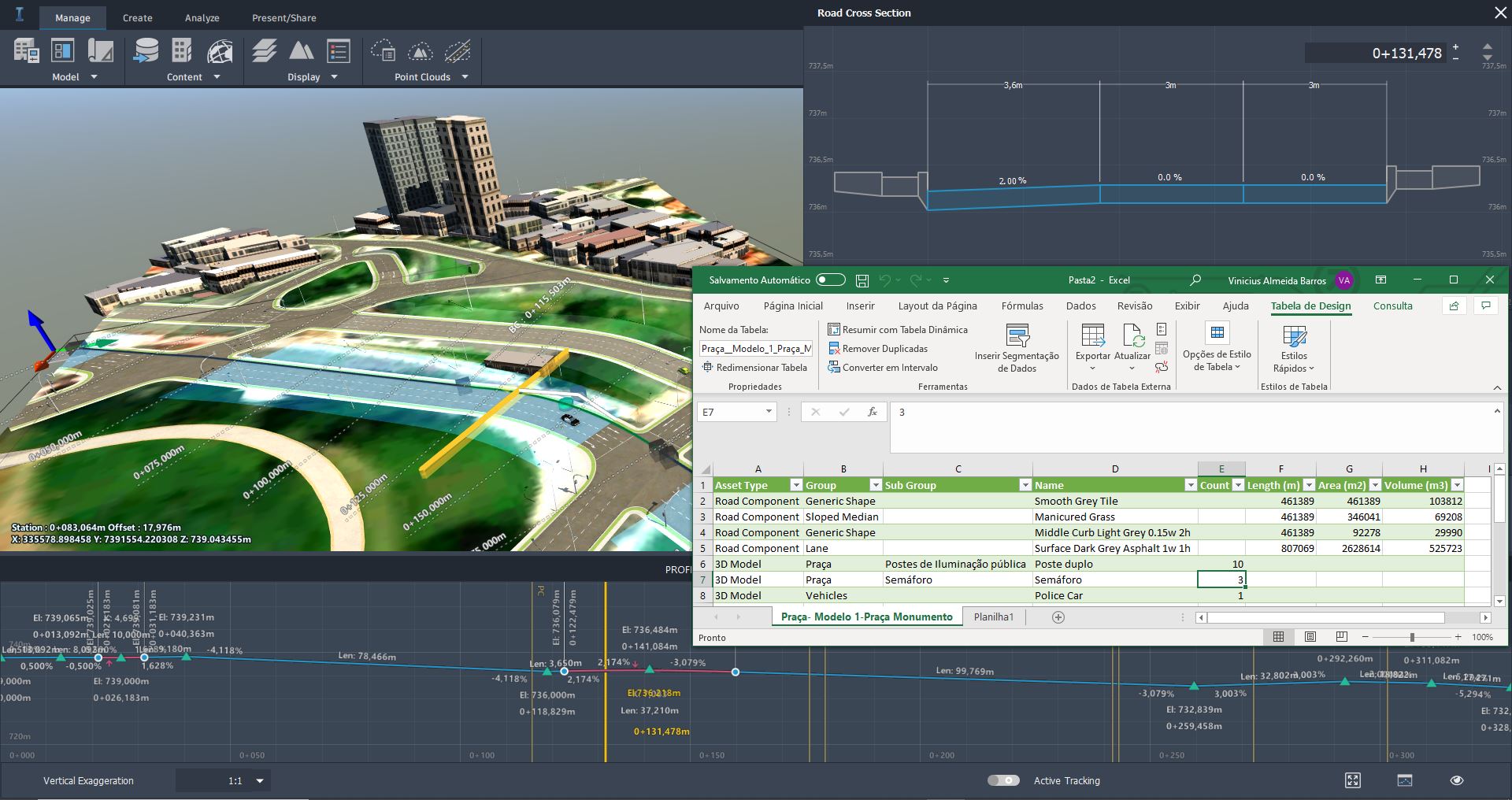Switch to the Fórmulas ribbon tab

tap(1022, 306)
